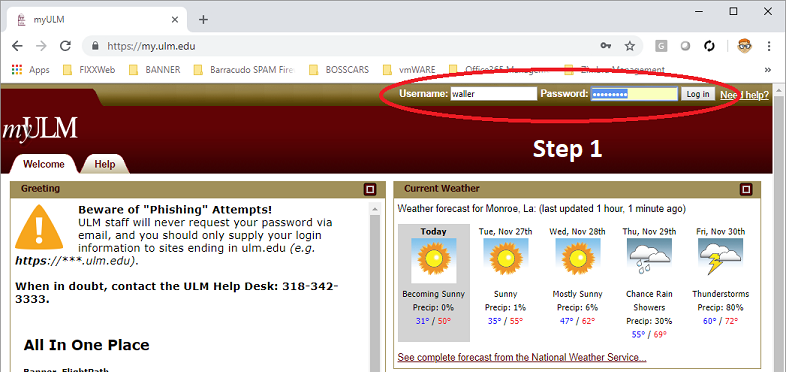Click the page scrollbar up arrow
Screen dimensions: 786x372
pos(778,91)
